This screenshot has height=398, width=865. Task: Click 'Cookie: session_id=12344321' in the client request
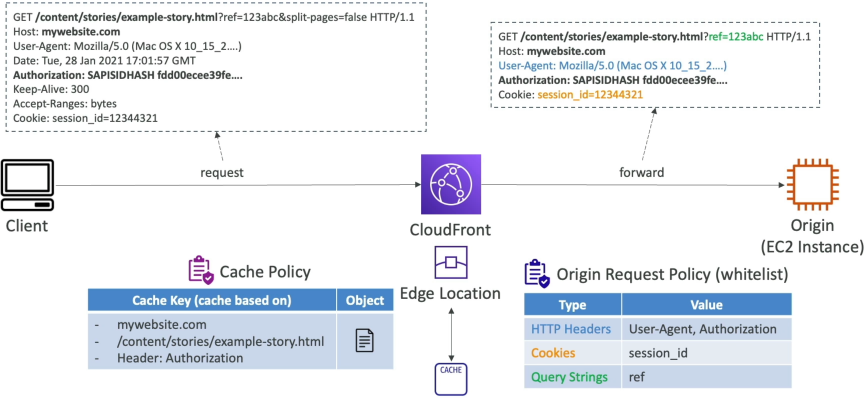pyautogui.click(x=86, y=118)
